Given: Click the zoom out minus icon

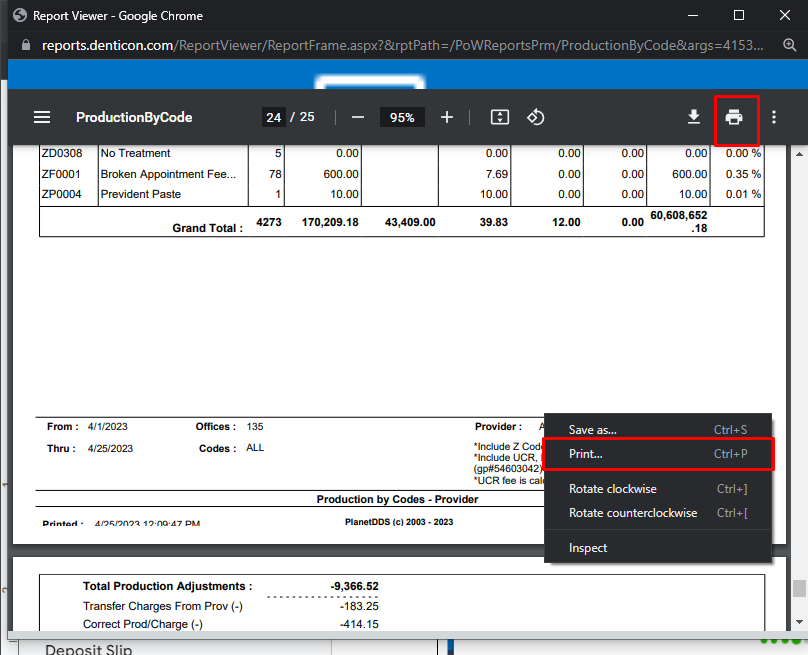Looking at the screenshot, I should (x=358, y=117).
